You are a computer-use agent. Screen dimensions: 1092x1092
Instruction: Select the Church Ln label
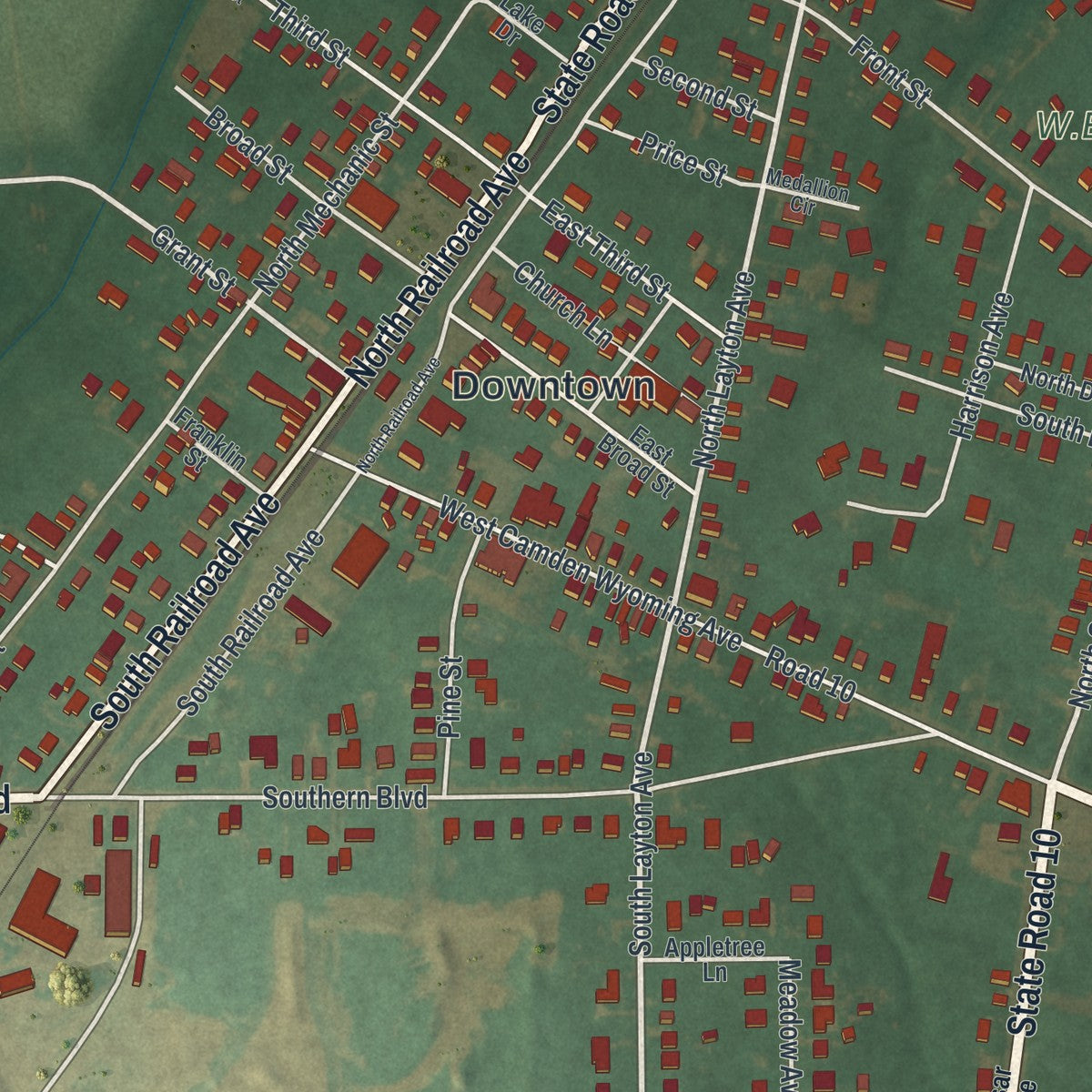562,304
